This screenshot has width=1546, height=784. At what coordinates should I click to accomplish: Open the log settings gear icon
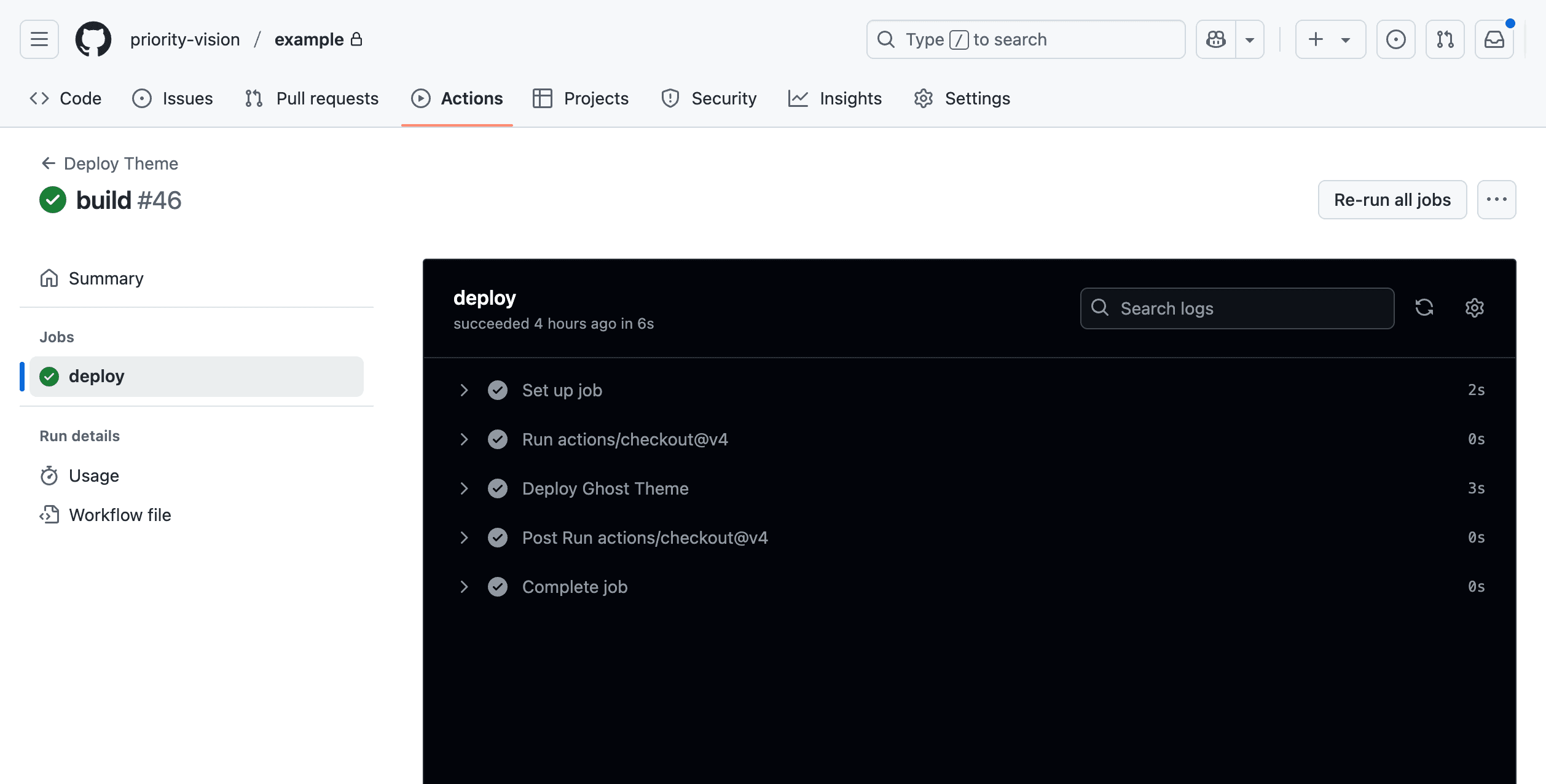(1474, 308)
